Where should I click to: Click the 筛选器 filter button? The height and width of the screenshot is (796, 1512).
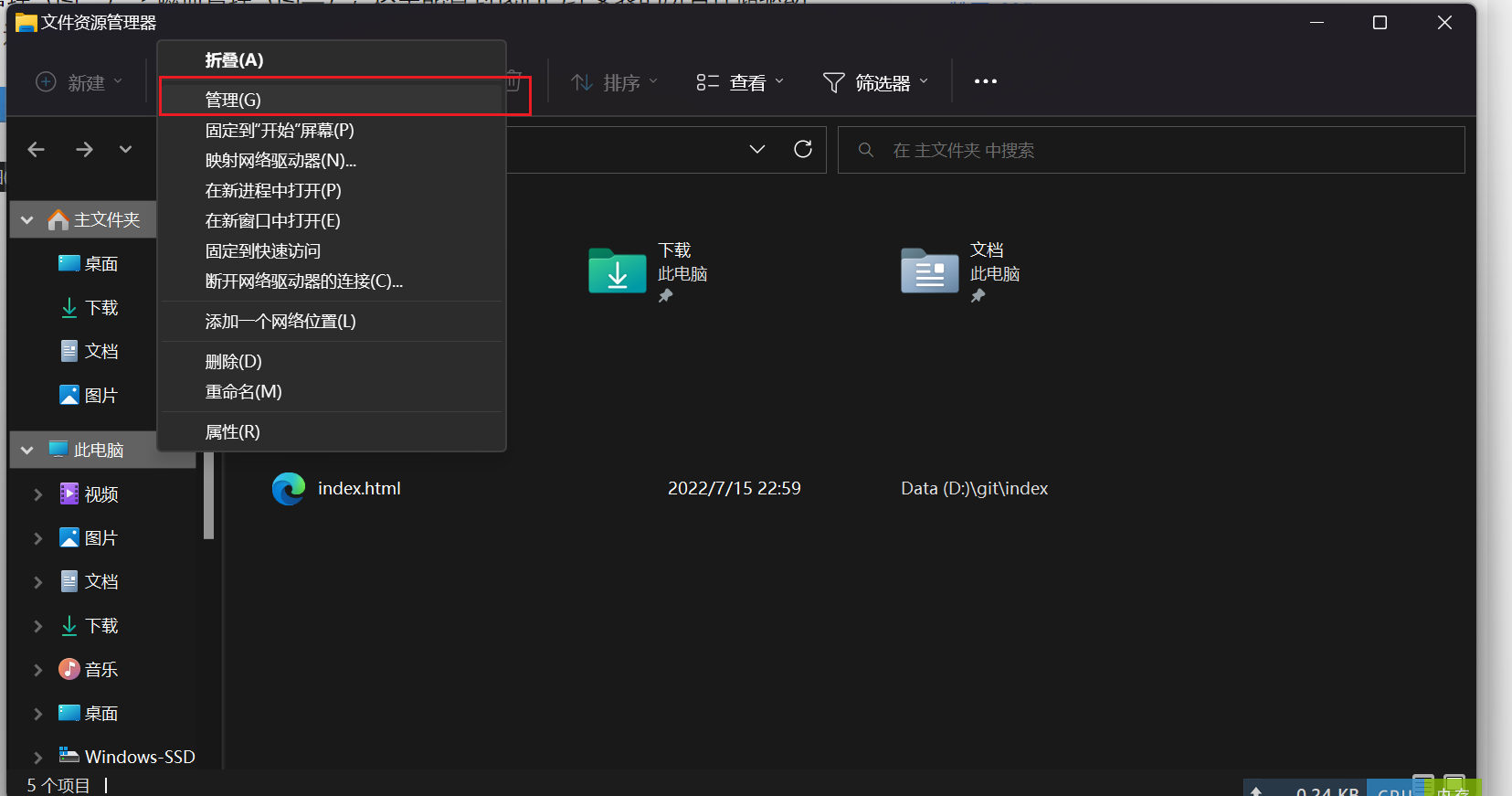click(875, 83)
